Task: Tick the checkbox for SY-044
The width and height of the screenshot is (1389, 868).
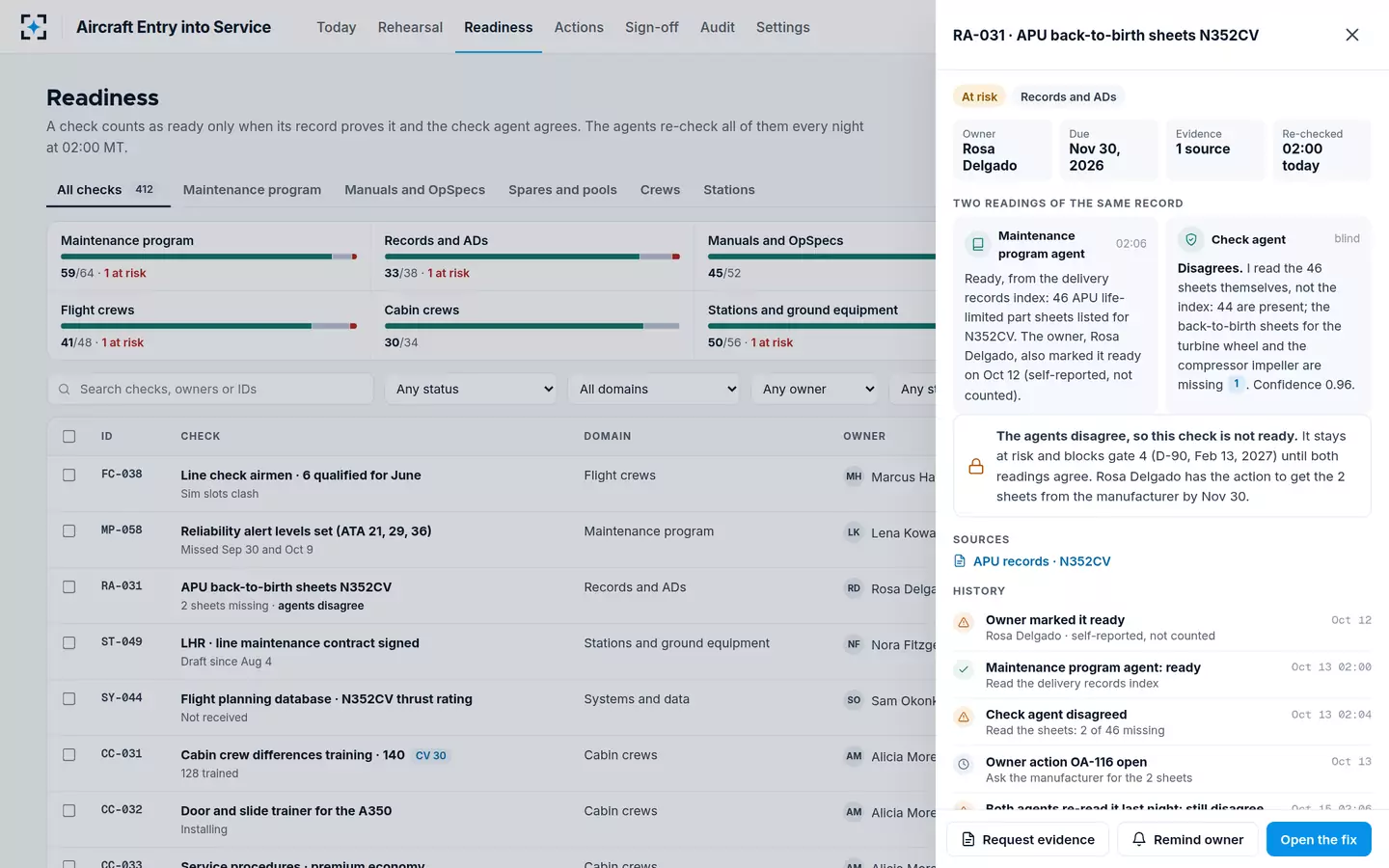Action: click(x=69, y=698)
